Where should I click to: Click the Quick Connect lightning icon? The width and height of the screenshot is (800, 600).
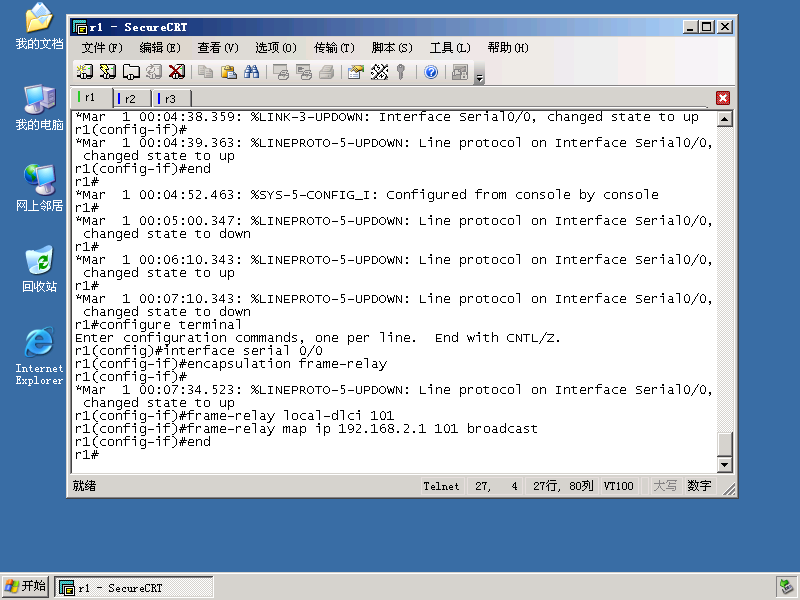tap(108, 72)
